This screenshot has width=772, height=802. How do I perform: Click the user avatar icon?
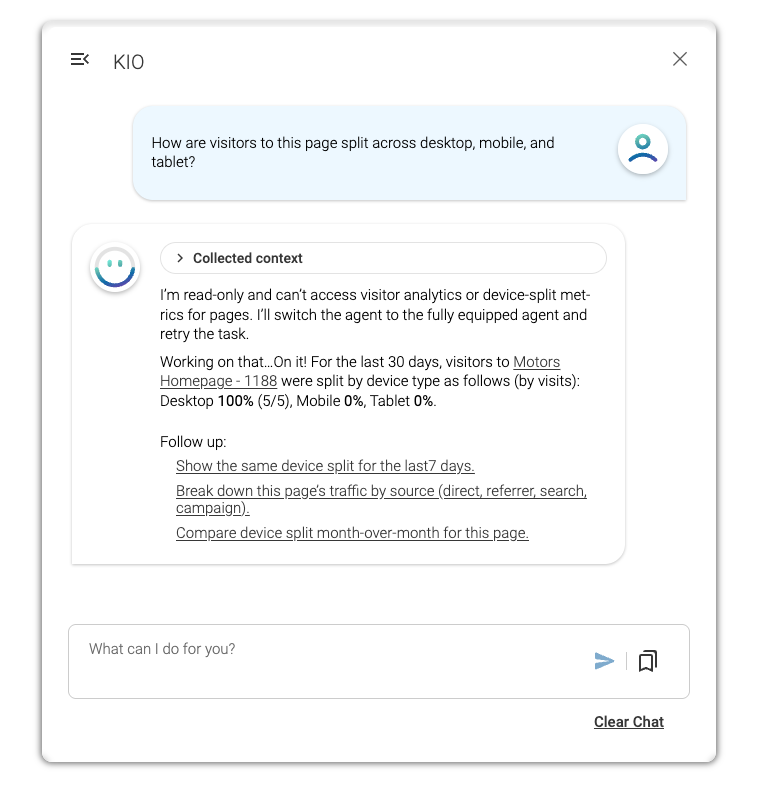pos(643,149)
